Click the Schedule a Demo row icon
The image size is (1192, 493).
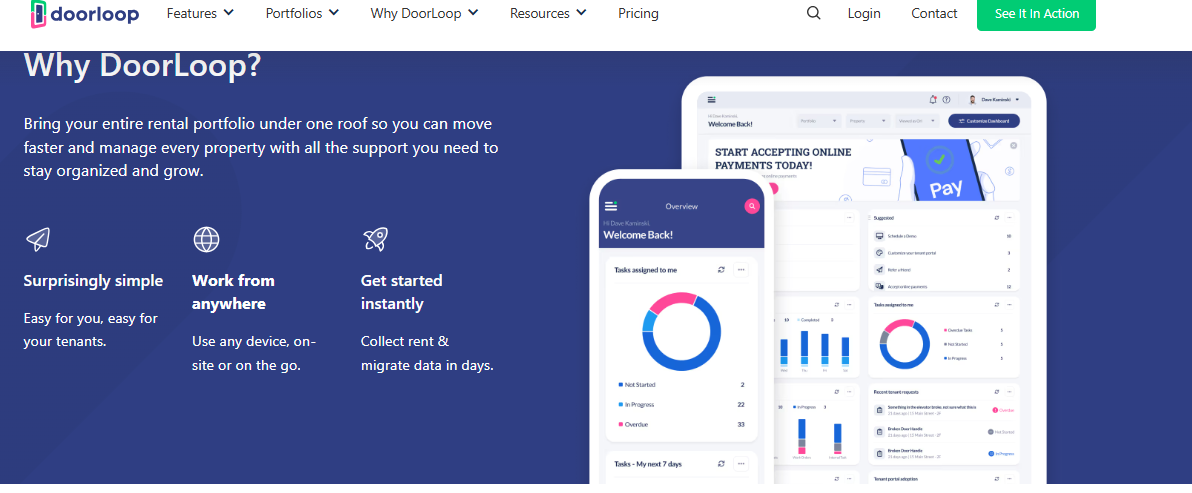(x=880, y=236)
